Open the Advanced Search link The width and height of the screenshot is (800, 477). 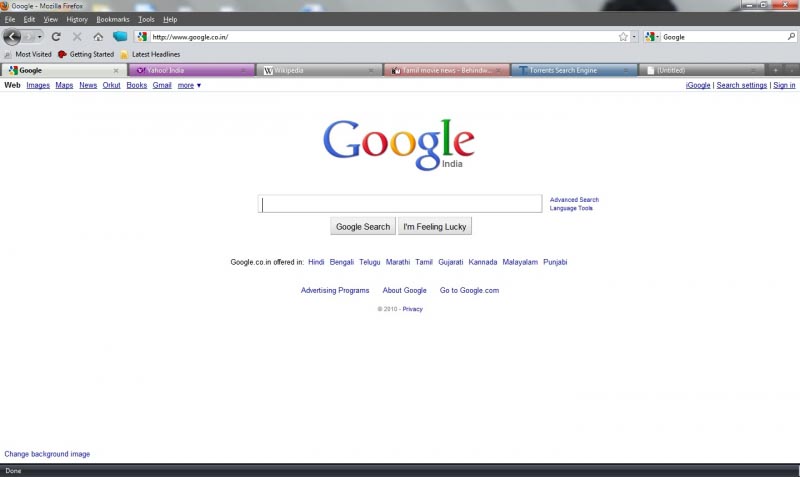[x=574, y=199]
